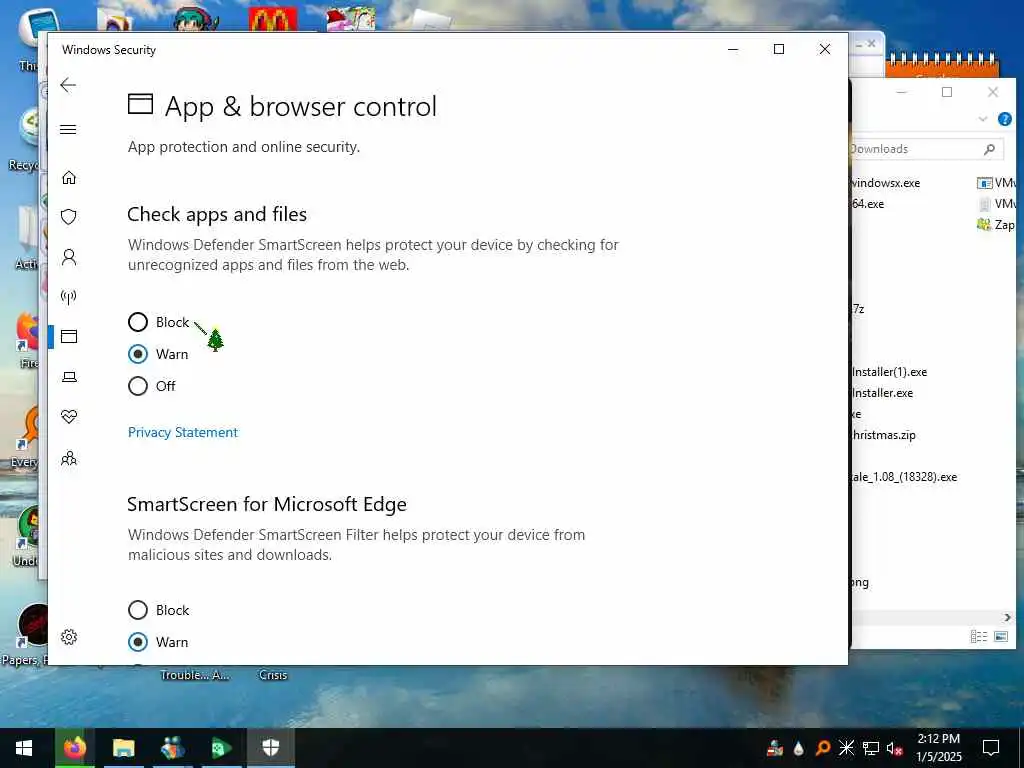Maximize the File Explorer window
The image size is (1024, 768).
(947, 92)
